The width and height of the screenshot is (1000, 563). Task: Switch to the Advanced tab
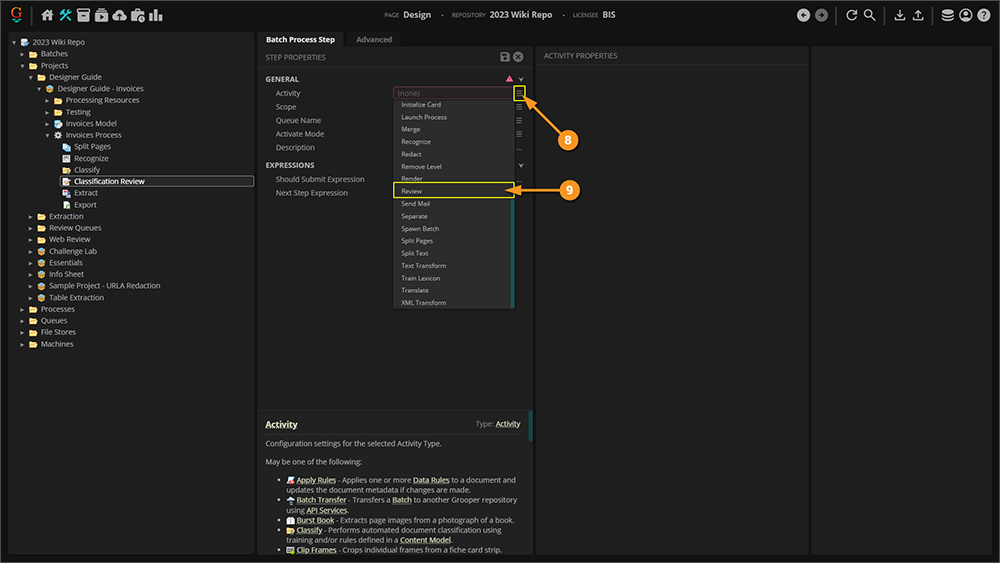(x=374, y=39)
